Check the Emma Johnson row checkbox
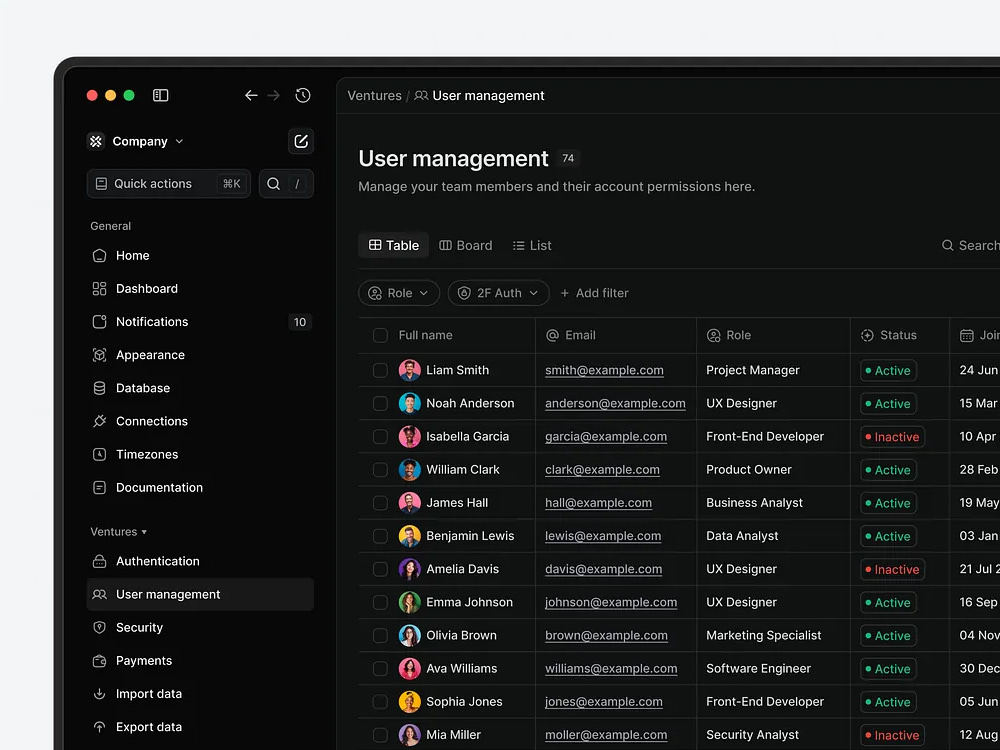The width and height of the screenshot is (1000, 750). tap(380, 603)
